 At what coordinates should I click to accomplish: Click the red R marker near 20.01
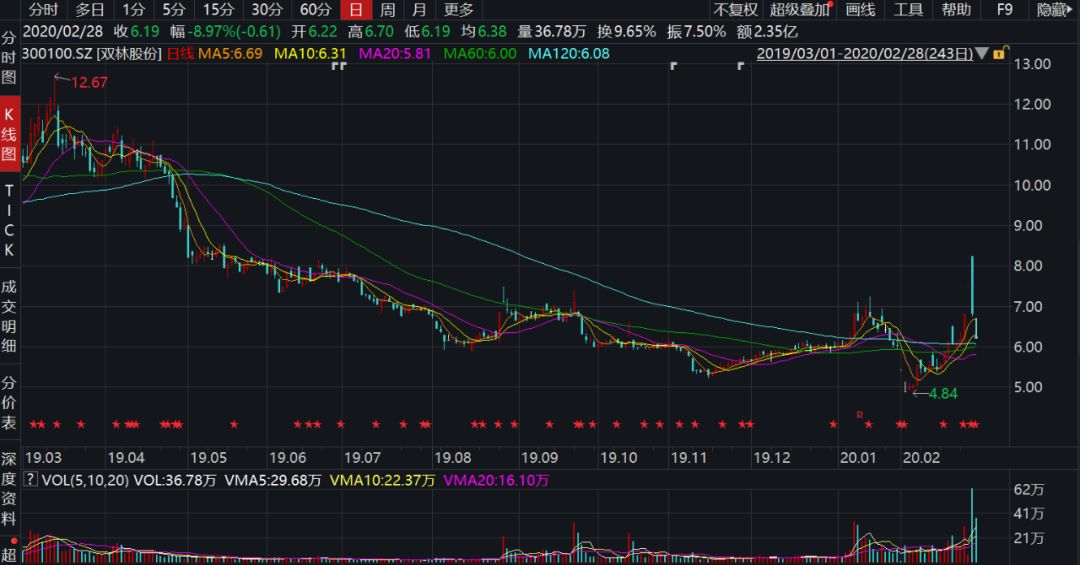coord(858,414)
